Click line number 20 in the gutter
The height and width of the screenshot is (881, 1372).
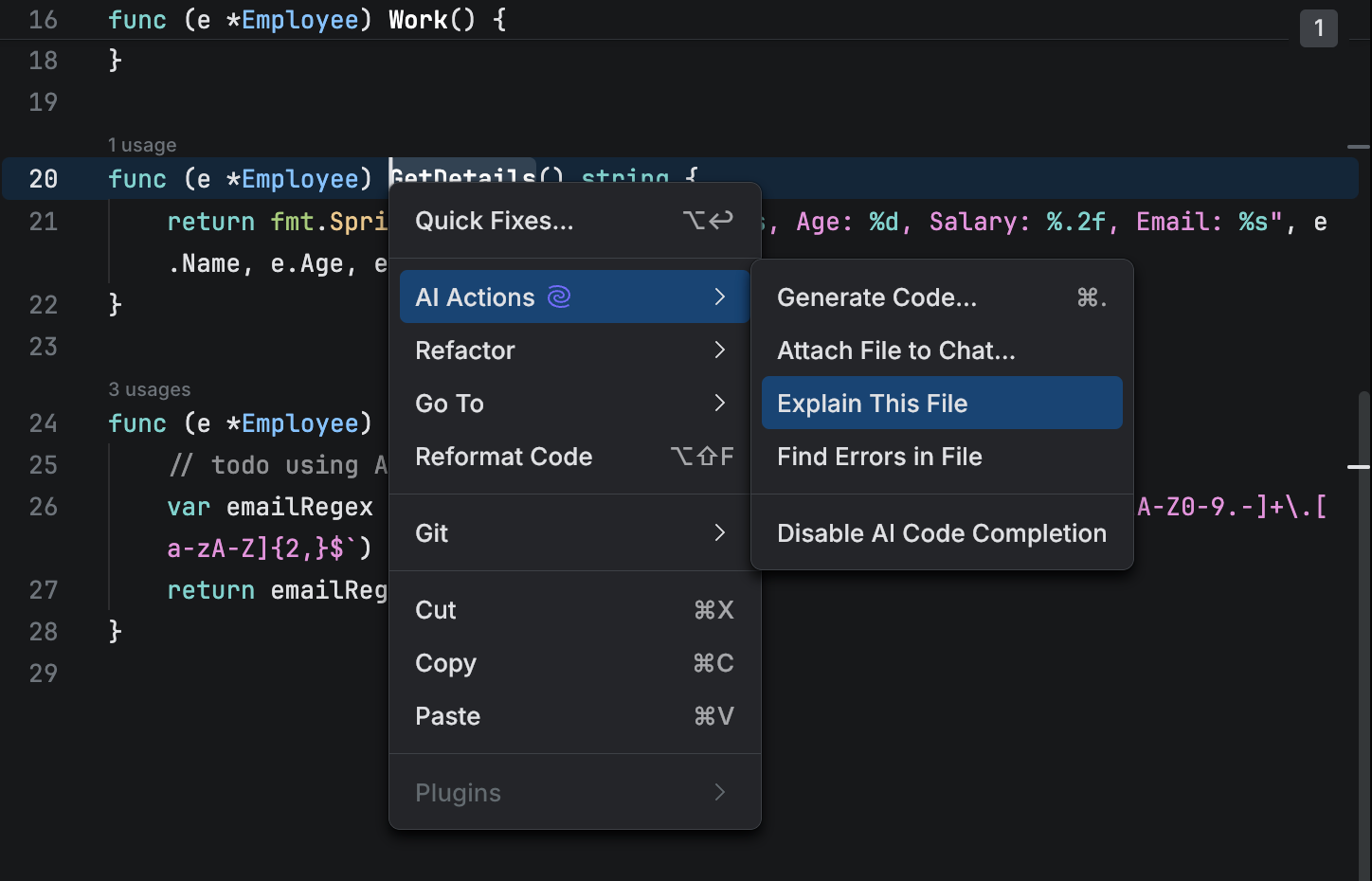43,178
